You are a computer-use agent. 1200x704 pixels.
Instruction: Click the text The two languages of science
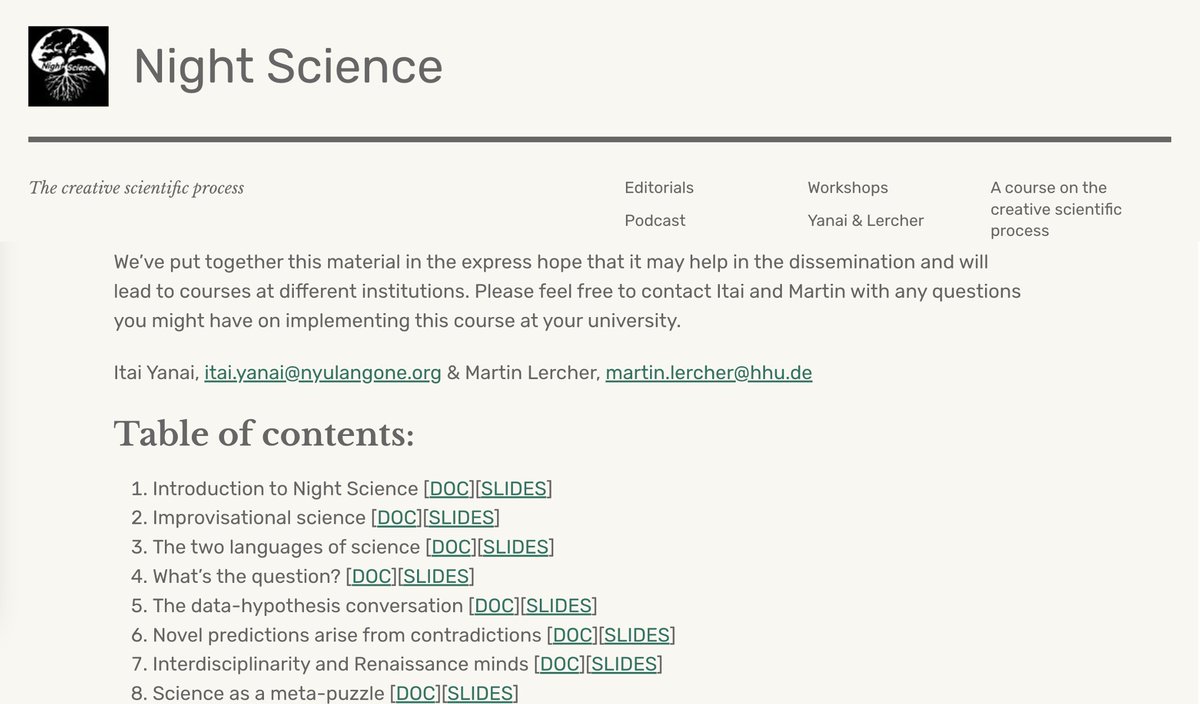[x=286, y=547]
